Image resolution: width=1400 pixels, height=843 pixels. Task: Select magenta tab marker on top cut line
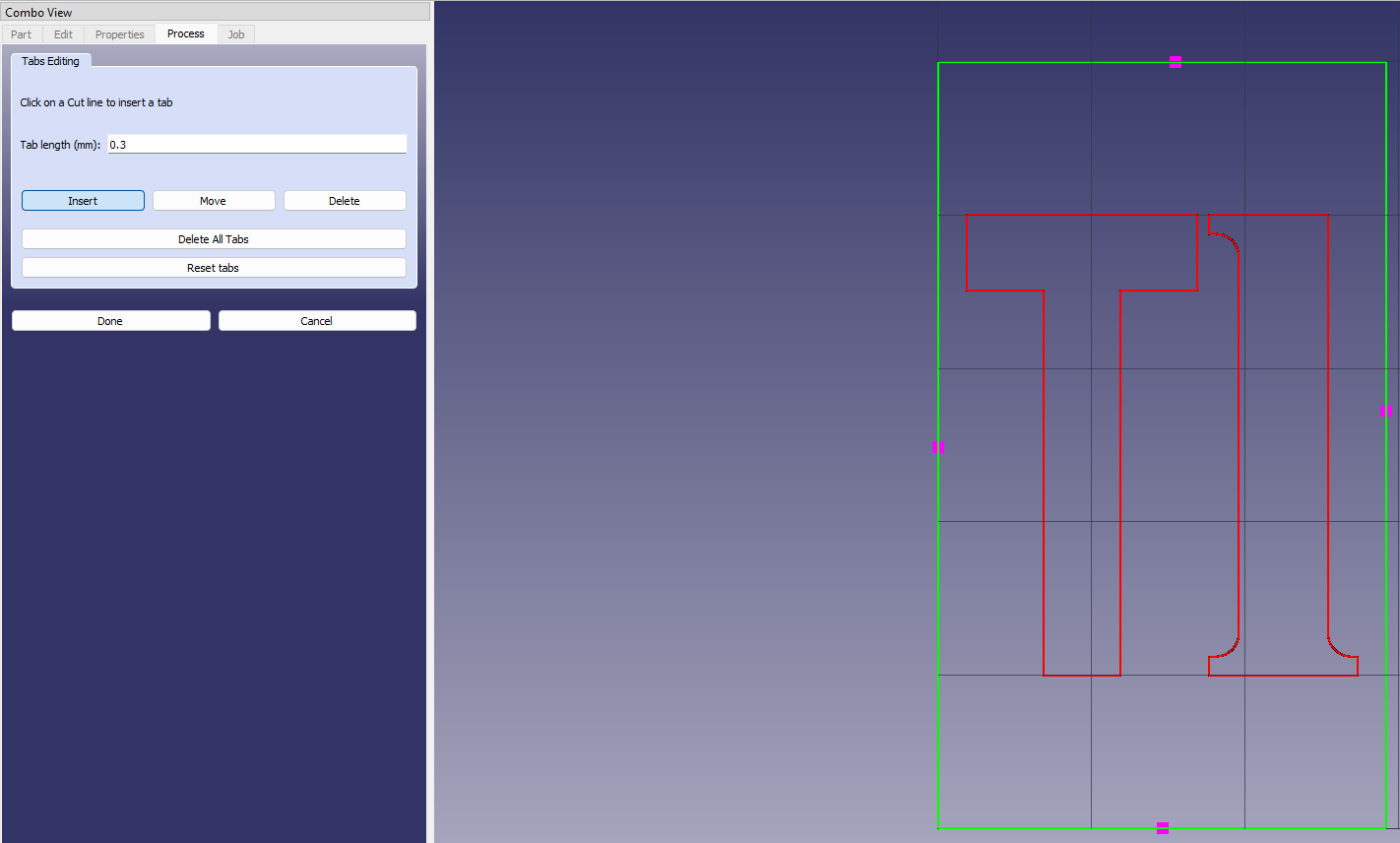coord(1175,62)
